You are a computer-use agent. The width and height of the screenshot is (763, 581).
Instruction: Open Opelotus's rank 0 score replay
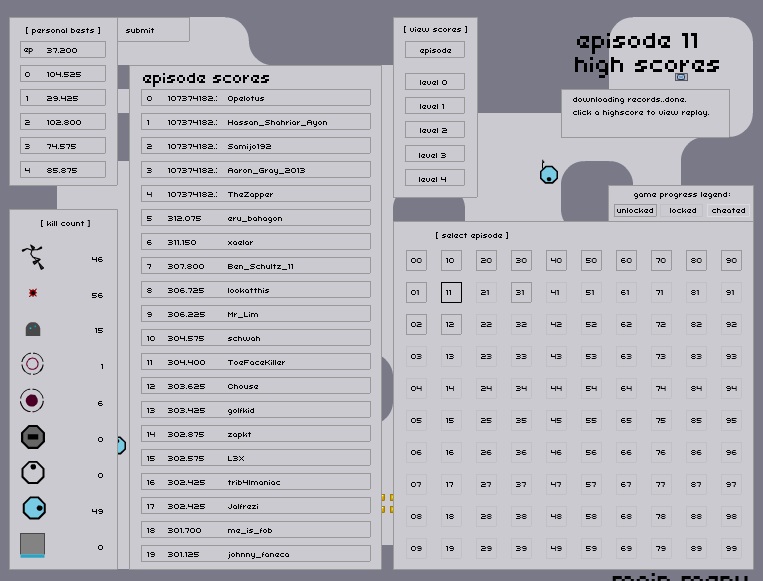(256, 98)
